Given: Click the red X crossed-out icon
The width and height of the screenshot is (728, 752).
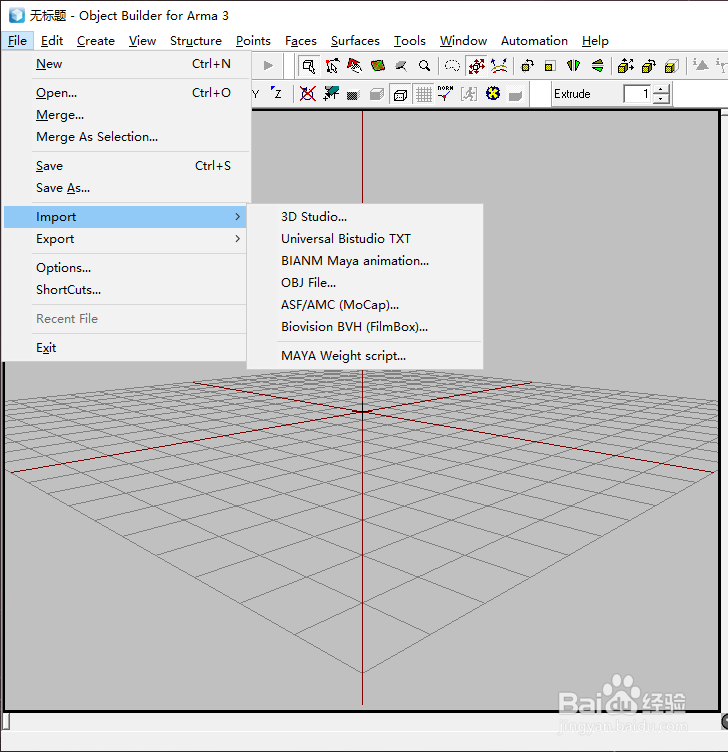Looking at the screenshot, I should click(307, 94).
